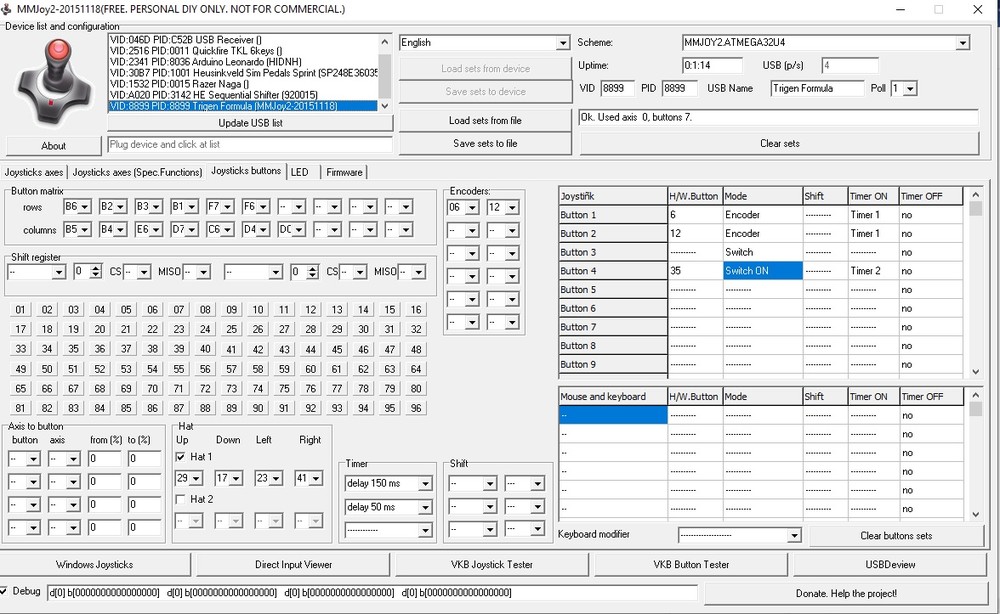Select button number 35 in grid
Image resolution: width=1000 pixels, height=614 pixels.
pos(73,350)
